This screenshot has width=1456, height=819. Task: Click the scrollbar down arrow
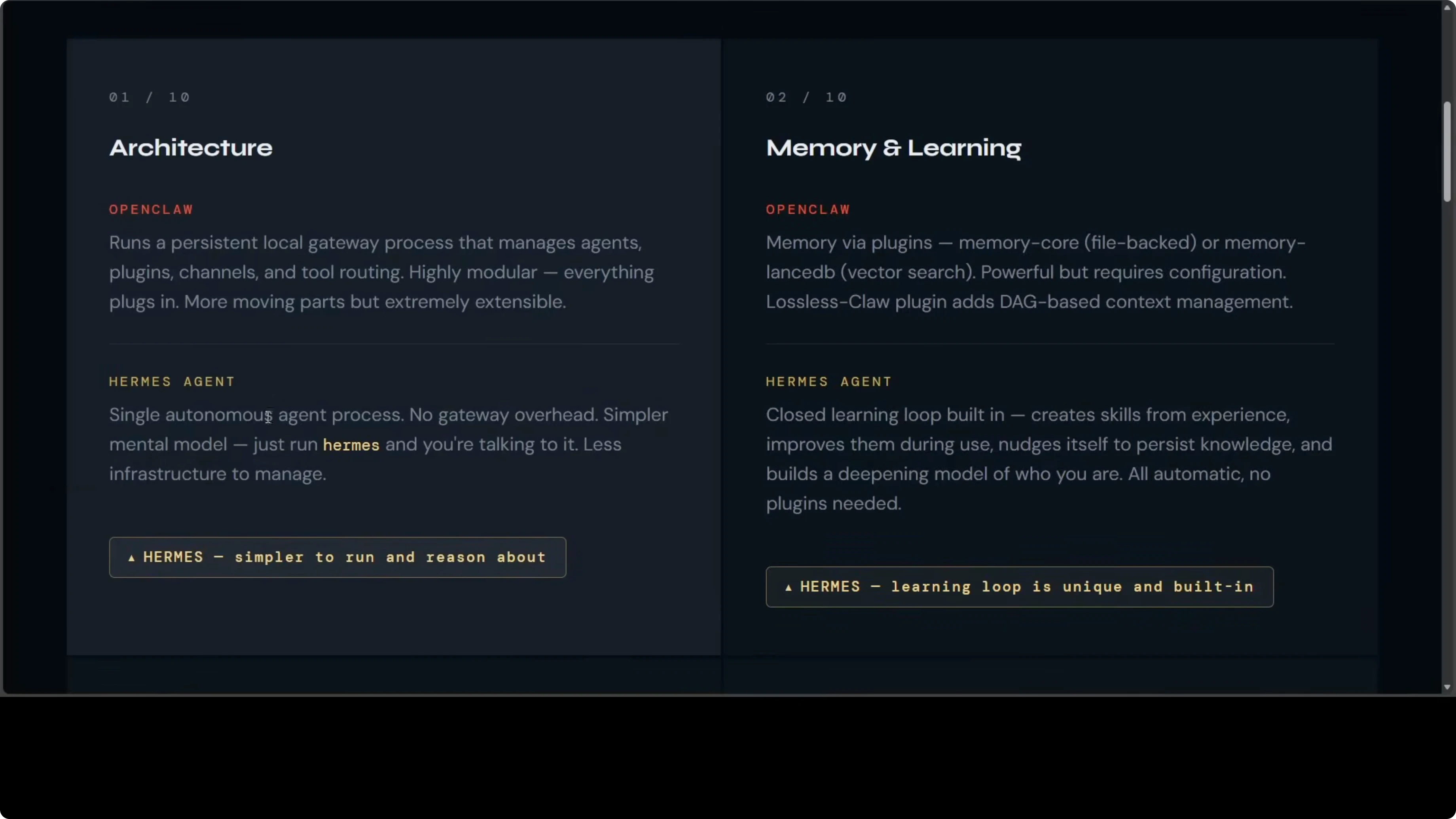coord(1447,687)
